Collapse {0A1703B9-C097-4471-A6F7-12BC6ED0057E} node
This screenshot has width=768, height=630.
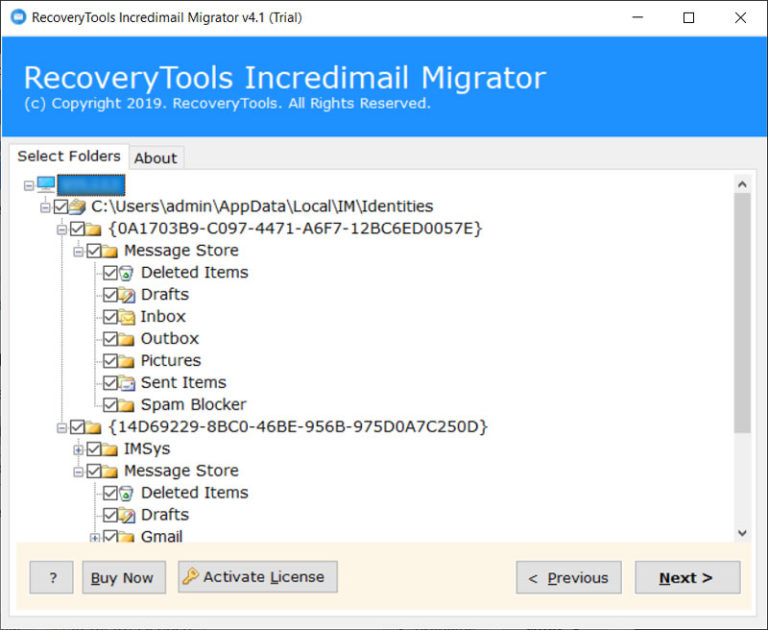pos(62,229)
